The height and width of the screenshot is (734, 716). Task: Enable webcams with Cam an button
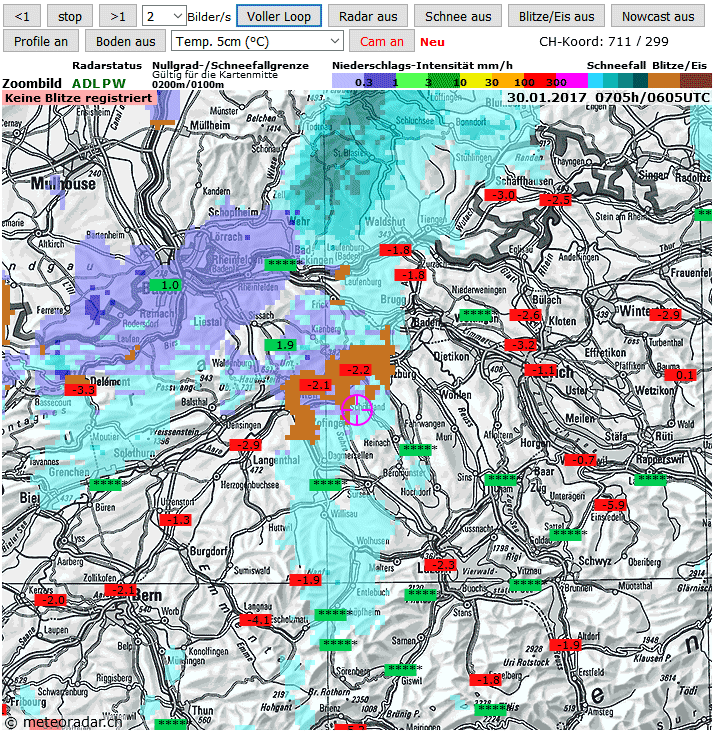(382, 41)
